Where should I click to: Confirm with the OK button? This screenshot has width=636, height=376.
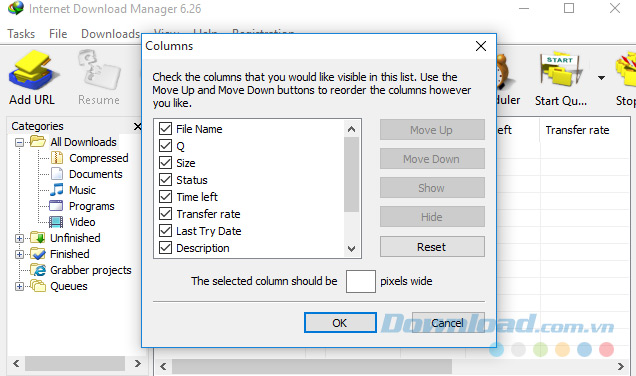pyautogui.click(x=340, y=323)
